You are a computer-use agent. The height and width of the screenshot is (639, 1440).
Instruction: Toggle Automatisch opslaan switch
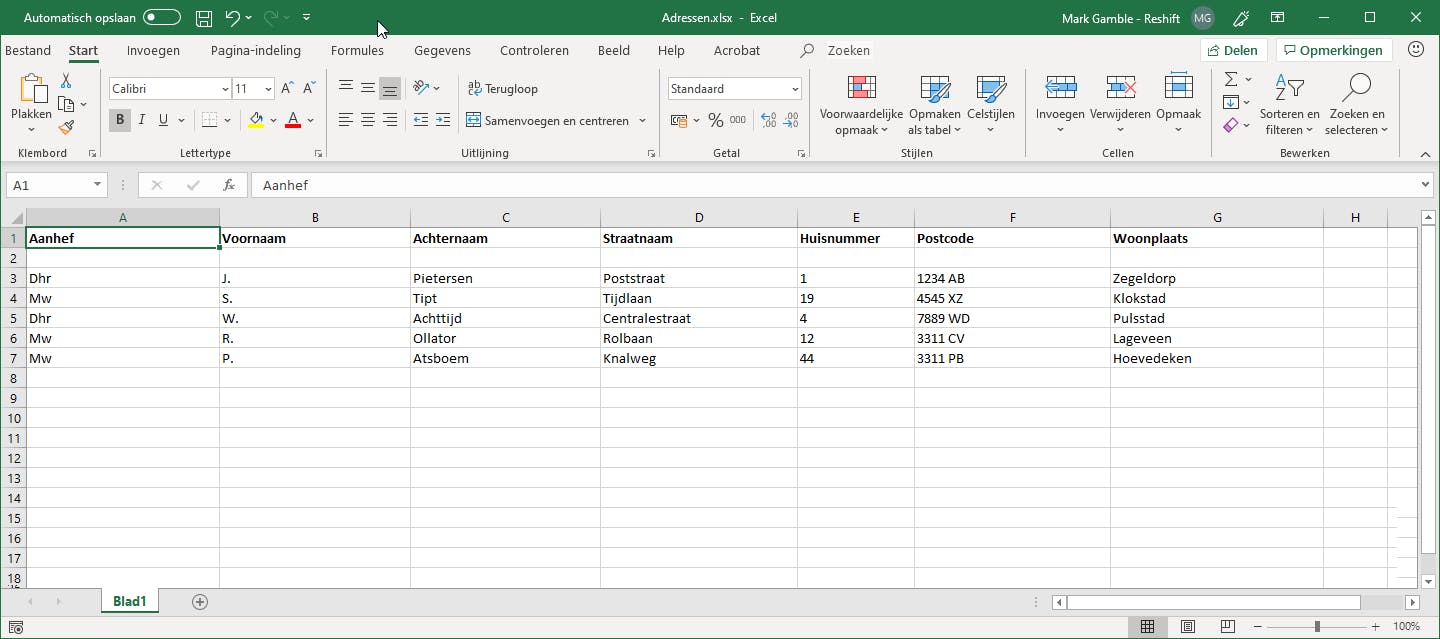(x=161, y=18)
